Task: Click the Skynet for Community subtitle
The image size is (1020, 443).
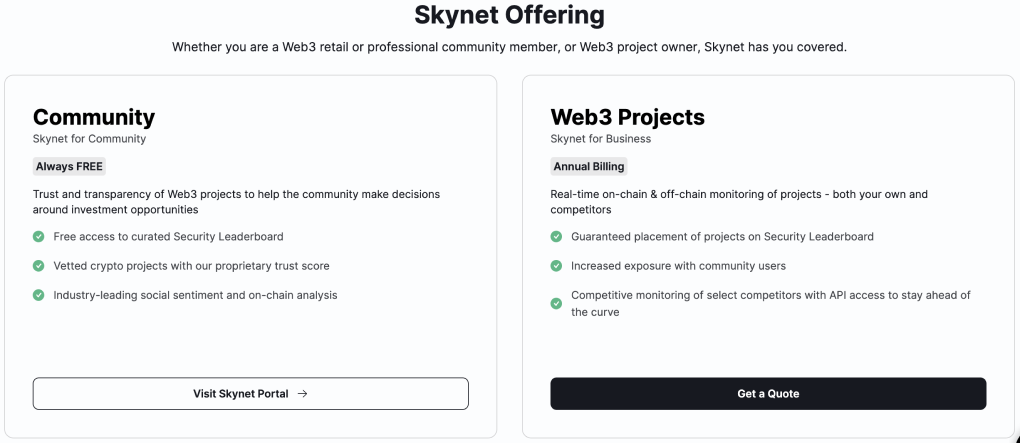Action: [x=89, y=139]
